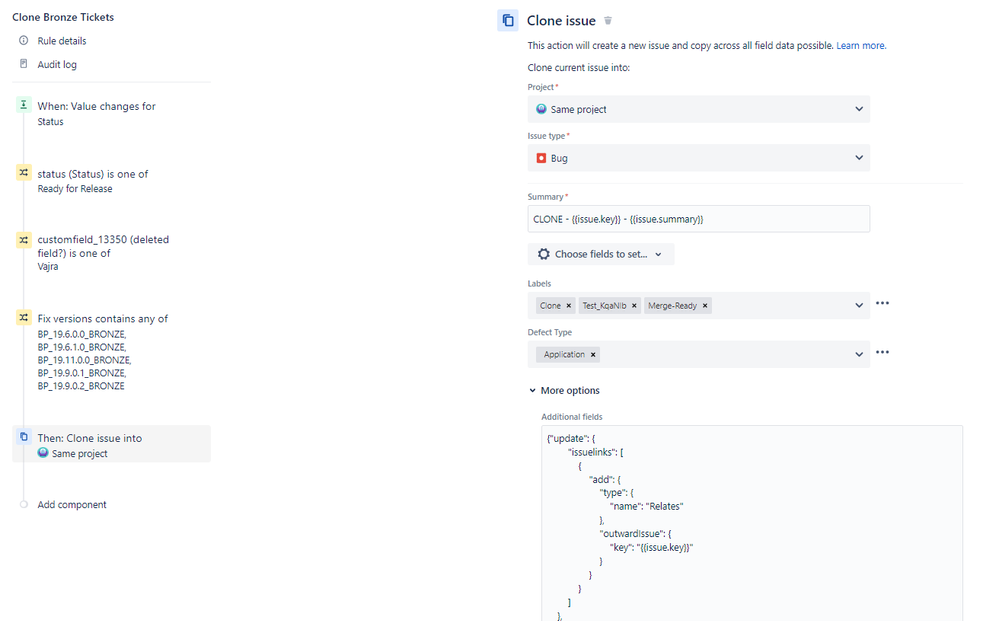This screenshot has width=999, height=621.
Task: Click the clone icon on 'Then: Clone issue into'
Action: (x=22, y=436)
